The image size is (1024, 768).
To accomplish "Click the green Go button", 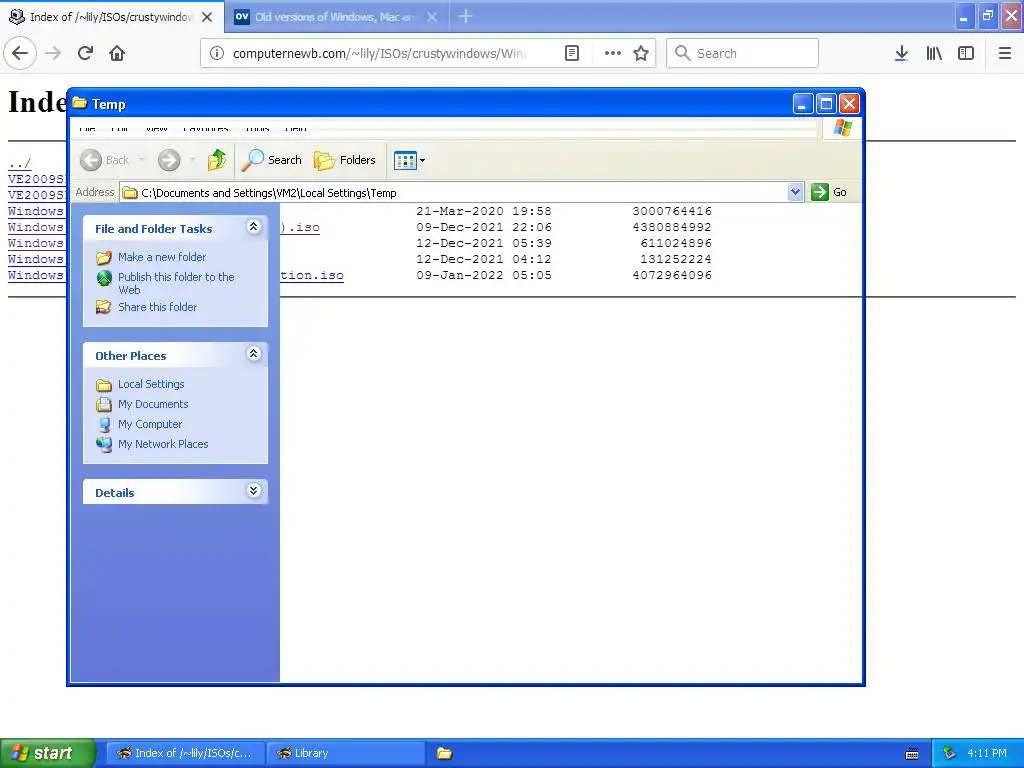I will [x=829, y=192].
